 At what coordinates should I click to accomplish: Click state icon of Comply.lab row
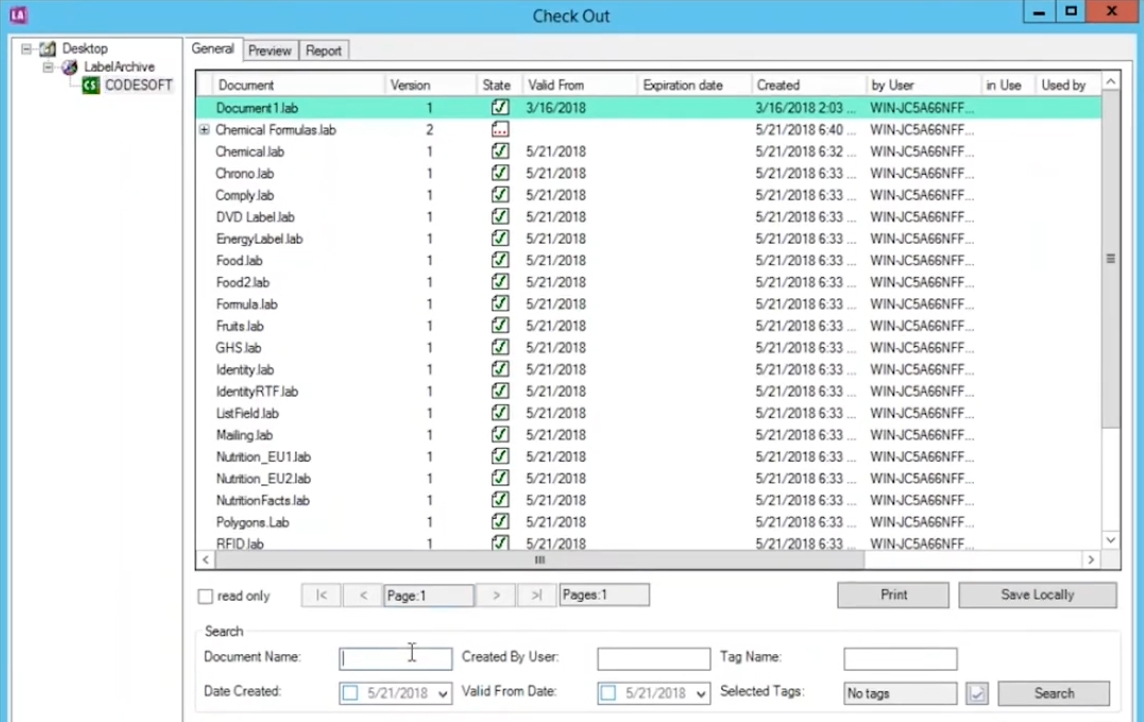(x=500, y=195)
